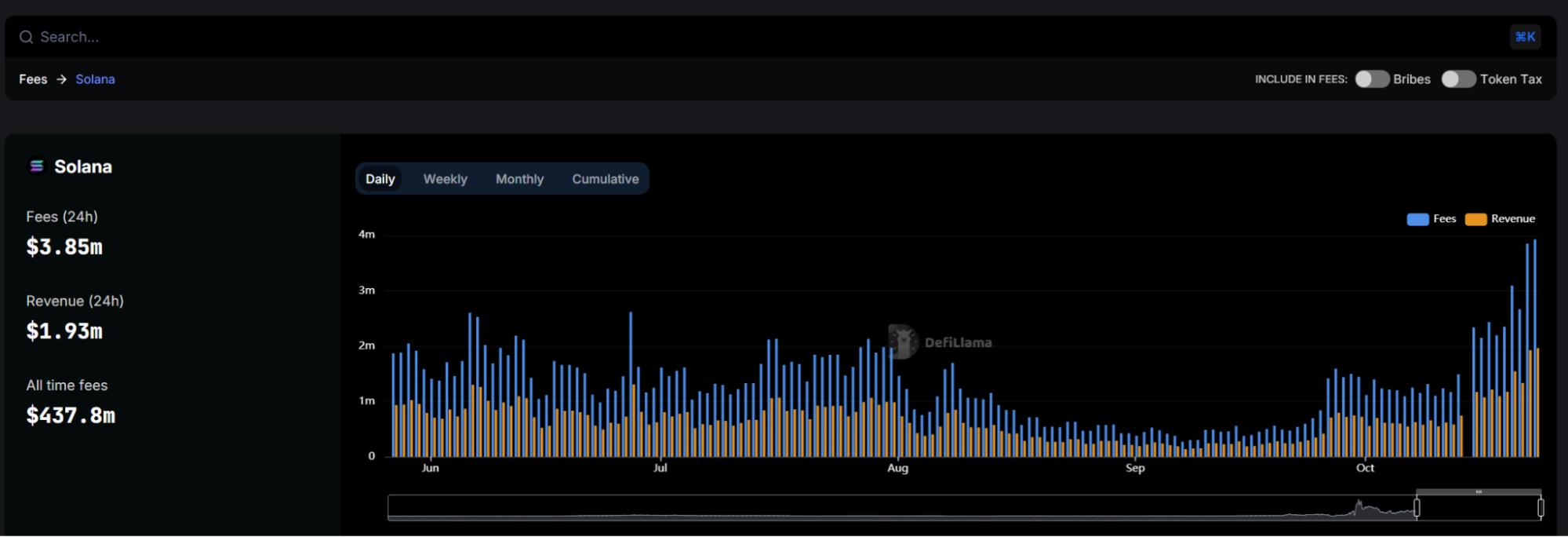This screenshot has width=1568, height=537.
Task: Click the Fees (24h) label
Action: [62, 217]
